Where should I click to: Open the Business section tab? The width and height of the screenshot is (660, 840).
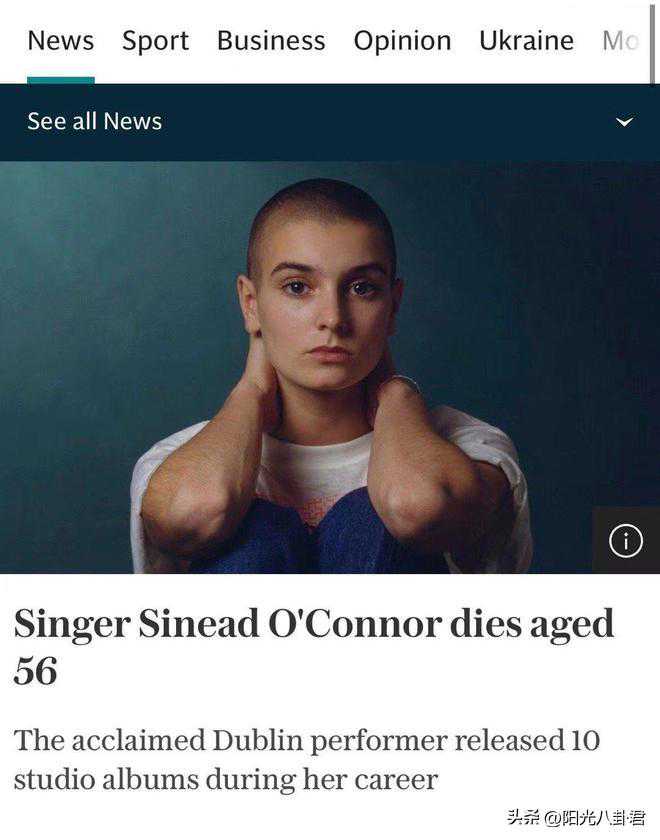click(271, 41)
